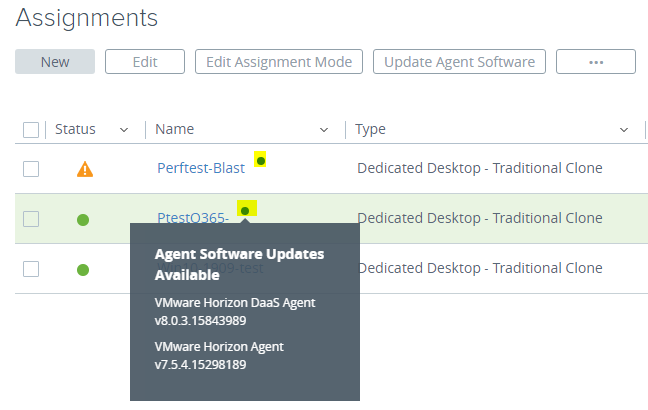The height and width of the screenshot is (410, 648).
Task: Open the Perftest-Blast assignment link
Action: (201, 168)
